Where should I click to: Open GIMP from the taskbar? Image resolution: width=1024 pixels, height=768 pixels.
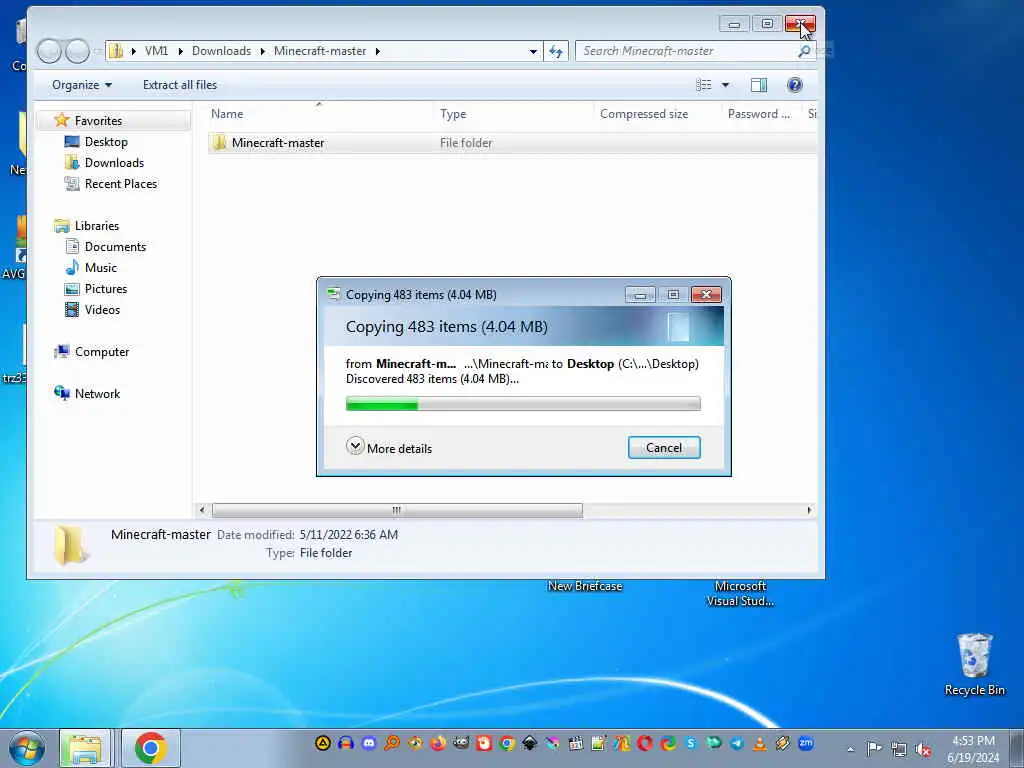[x=461, y=743]
